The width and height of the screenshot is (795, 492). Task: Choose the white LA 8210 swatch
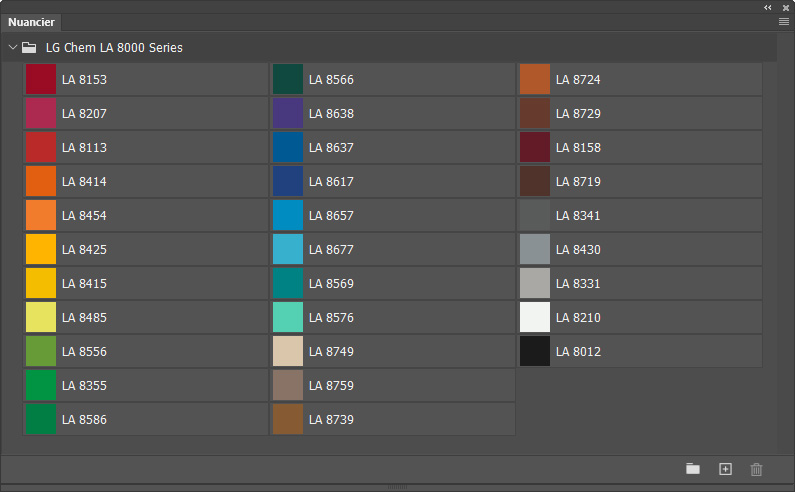pyautogui.click(x=535, y=317)
